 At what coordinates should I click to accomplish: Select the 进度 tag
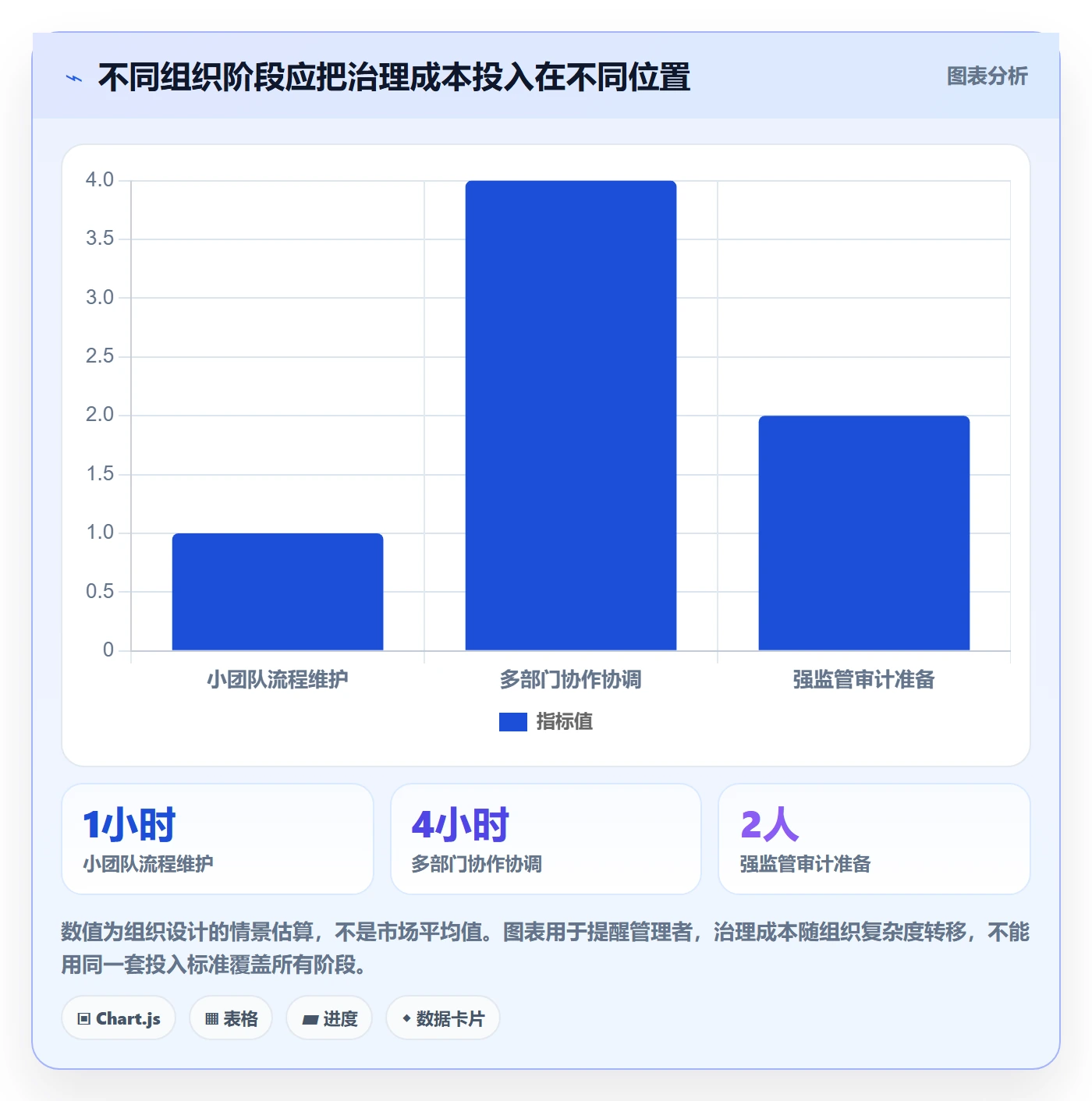coord(329,1018)
